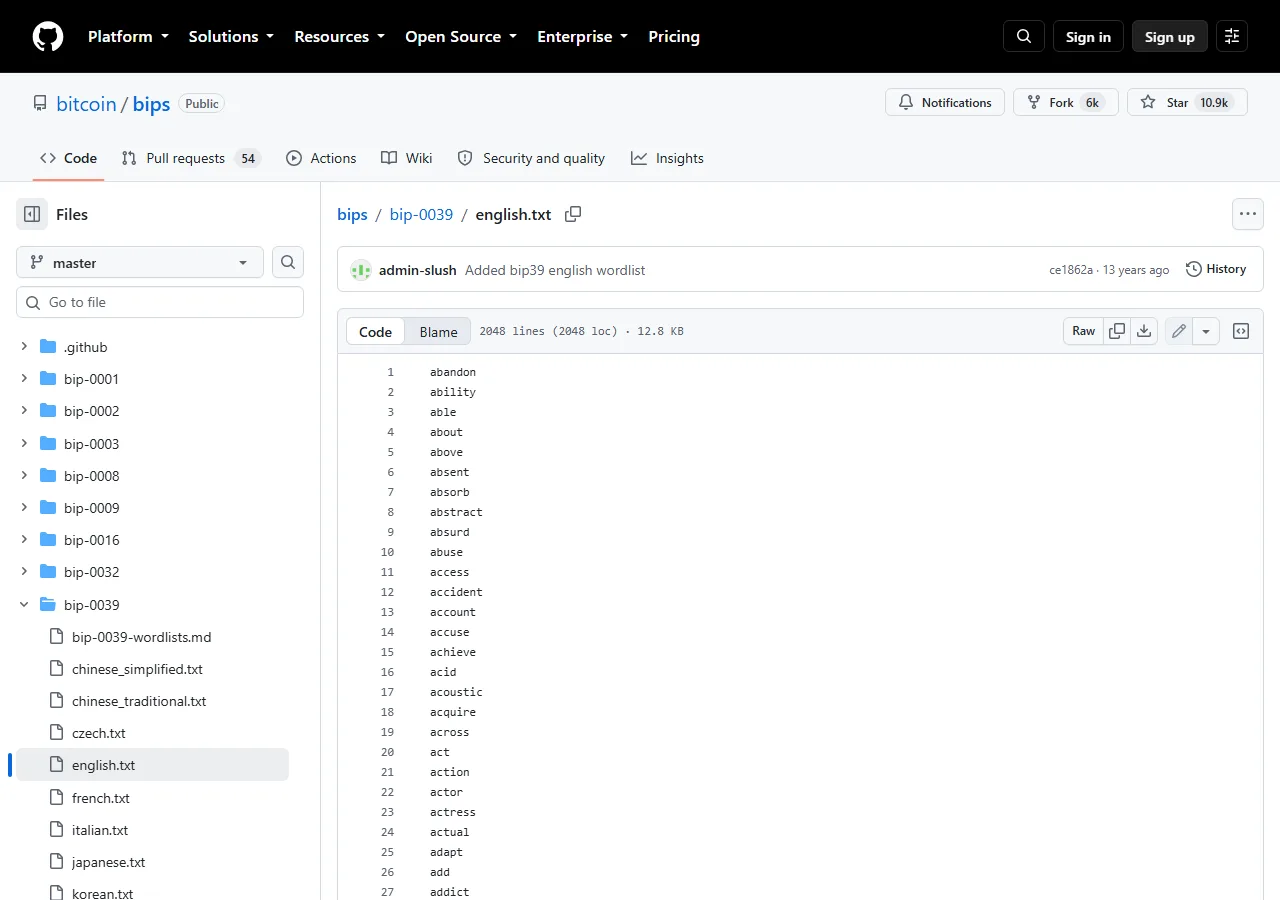Open the Code repository tab
The height and width of the screenshot is (900, 1280).
[68, 158]
